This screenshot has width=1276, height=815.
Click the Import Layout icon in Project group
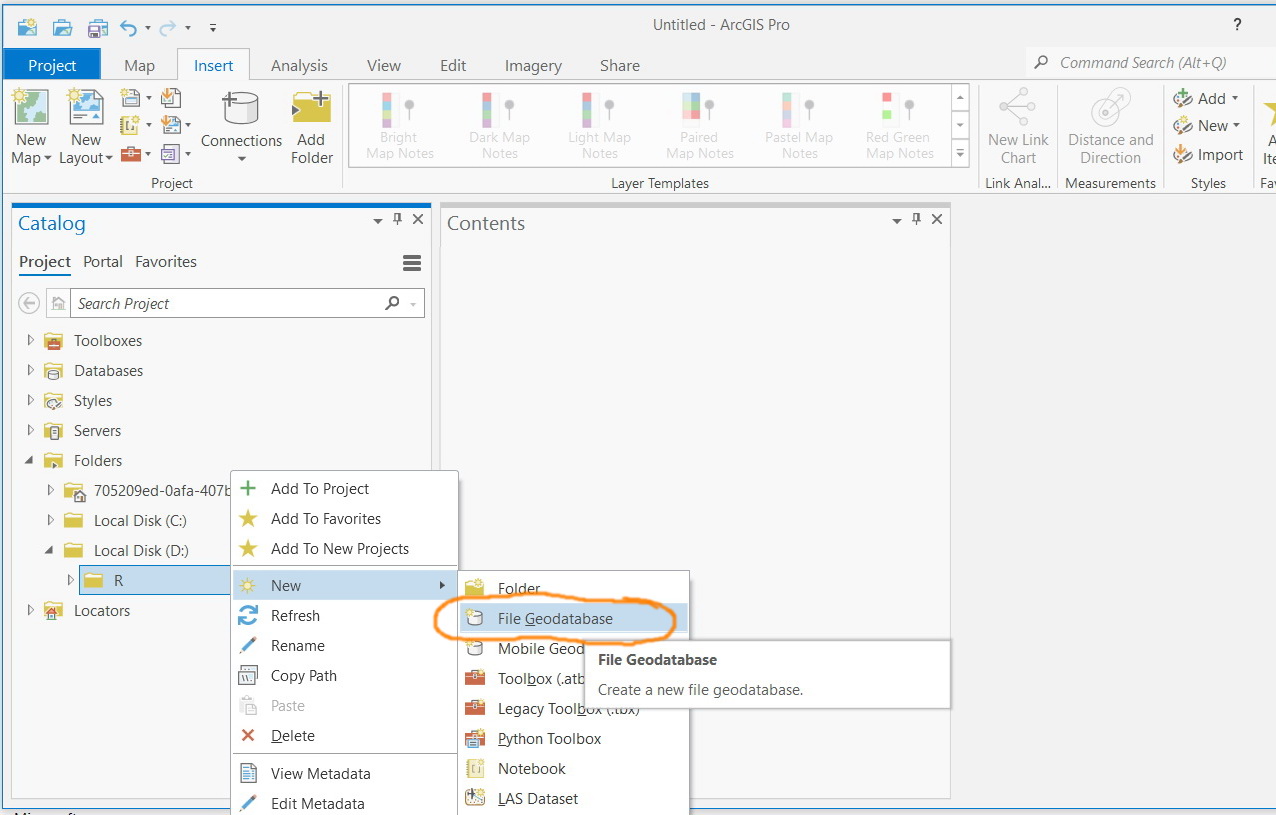coord(170,125)
